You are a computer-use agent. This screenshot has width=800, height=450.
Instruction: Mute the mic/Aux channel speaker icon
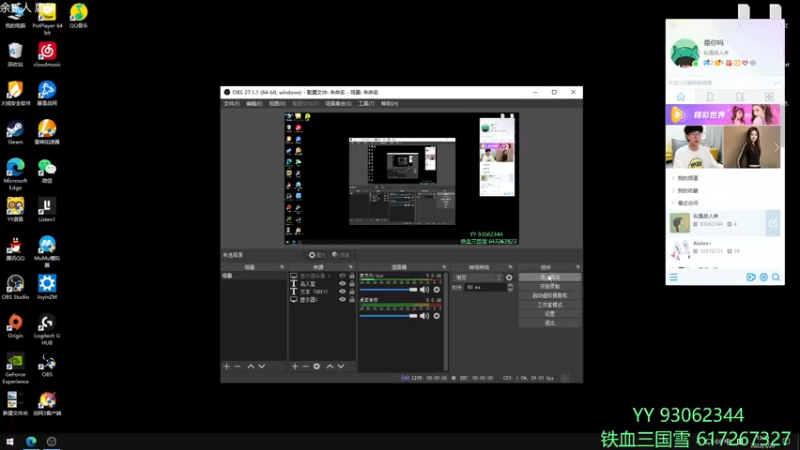tap(424, 289)
